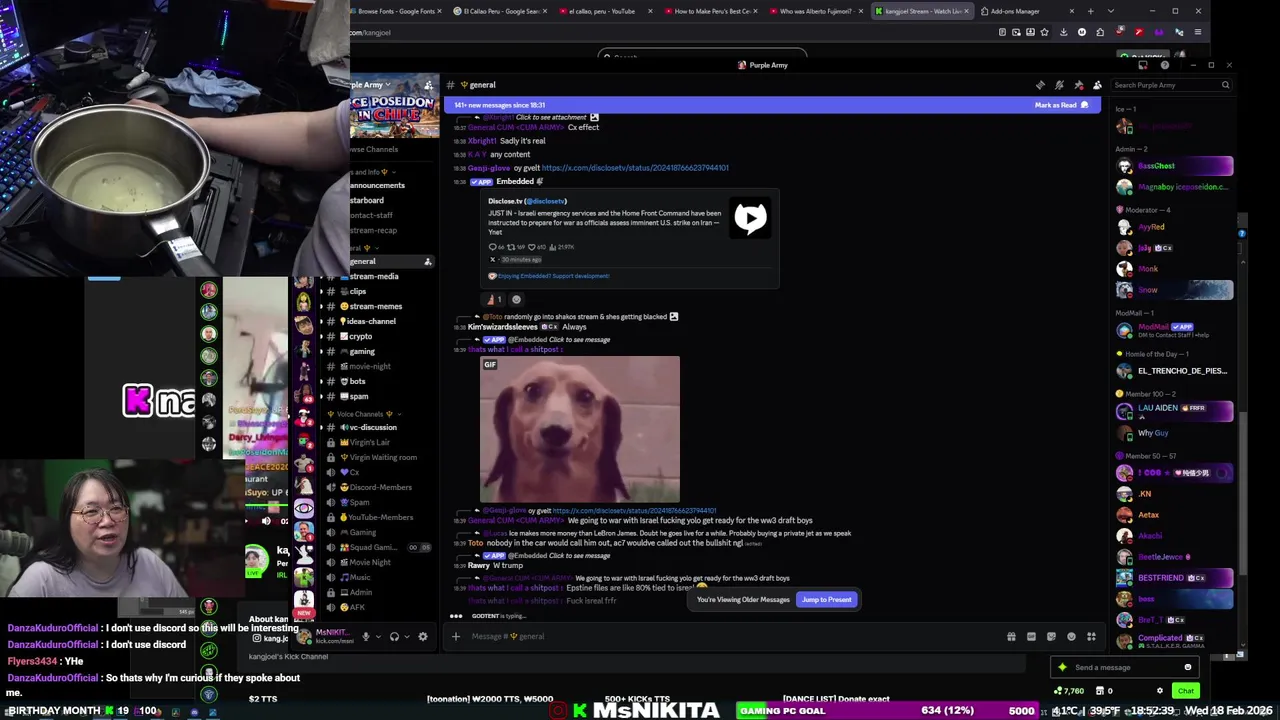This screenshot has height=720, width=1280.
Task: Click the green Kick Chat button
Action: [1186, 691]
